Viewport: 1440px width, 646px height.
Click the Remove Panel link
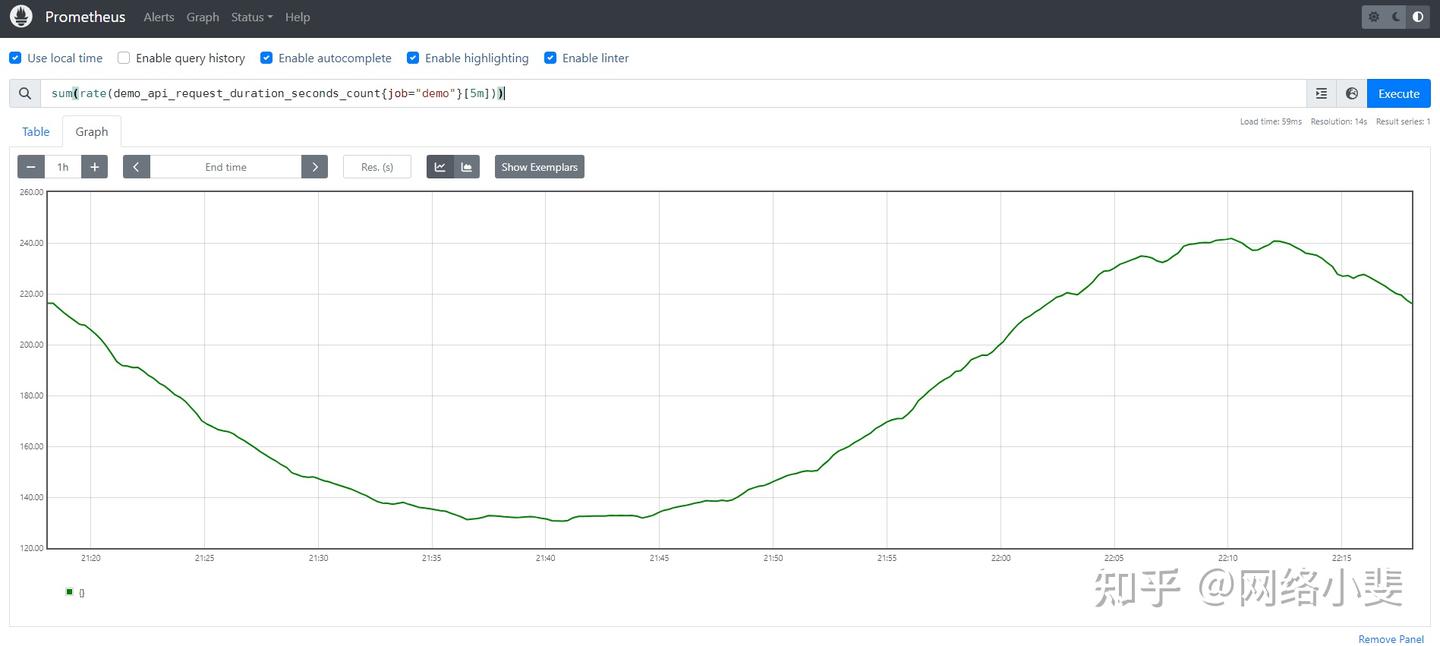tap(1390, 639)
